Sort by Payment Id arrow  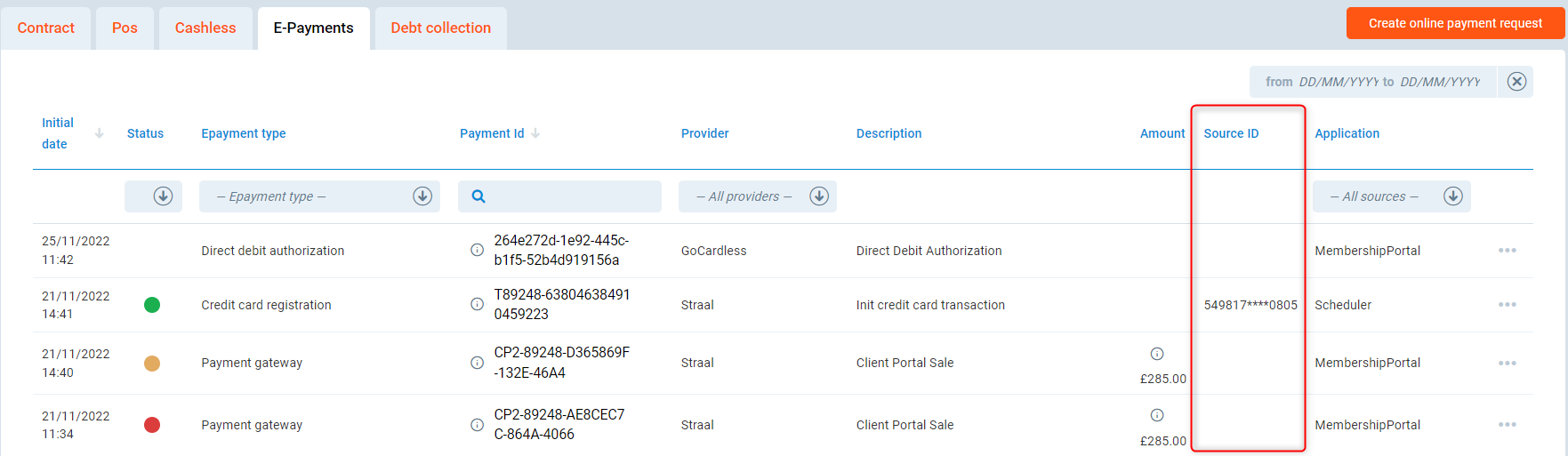[535, 133]
